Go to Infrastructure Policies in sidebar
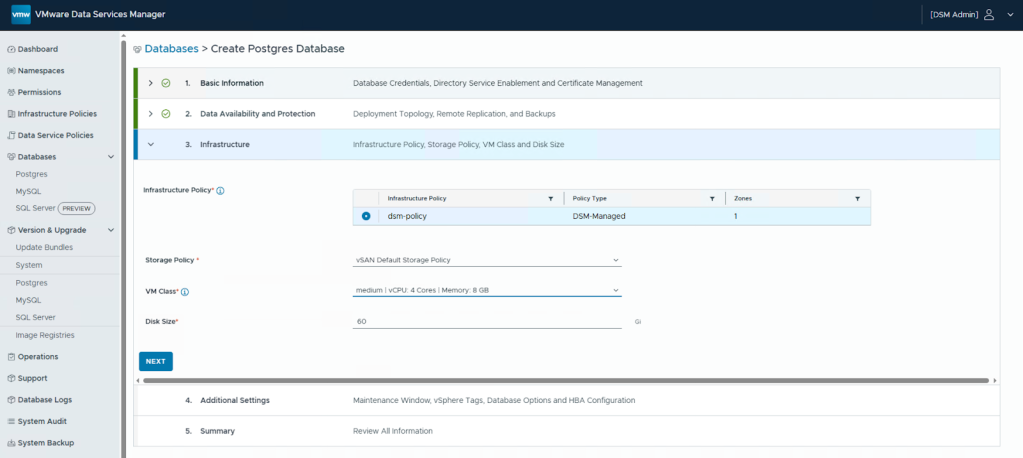Viewport: 1023px width, 458px height. click(x=57, y=114)
